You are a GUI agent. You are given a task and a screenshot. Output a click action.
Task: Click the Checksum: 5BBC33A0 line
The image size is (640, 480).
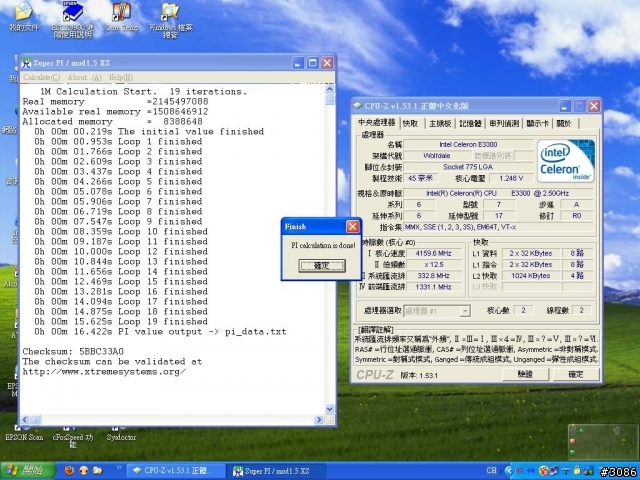[73, 351]
